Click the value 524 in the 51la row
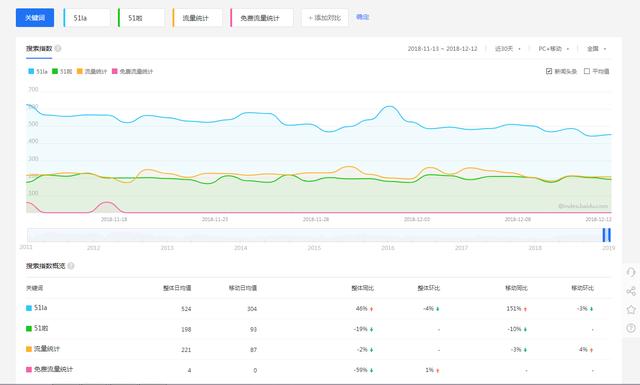This screenshot has width=640, height=385. pyautogui.click(x=186, y=309)
